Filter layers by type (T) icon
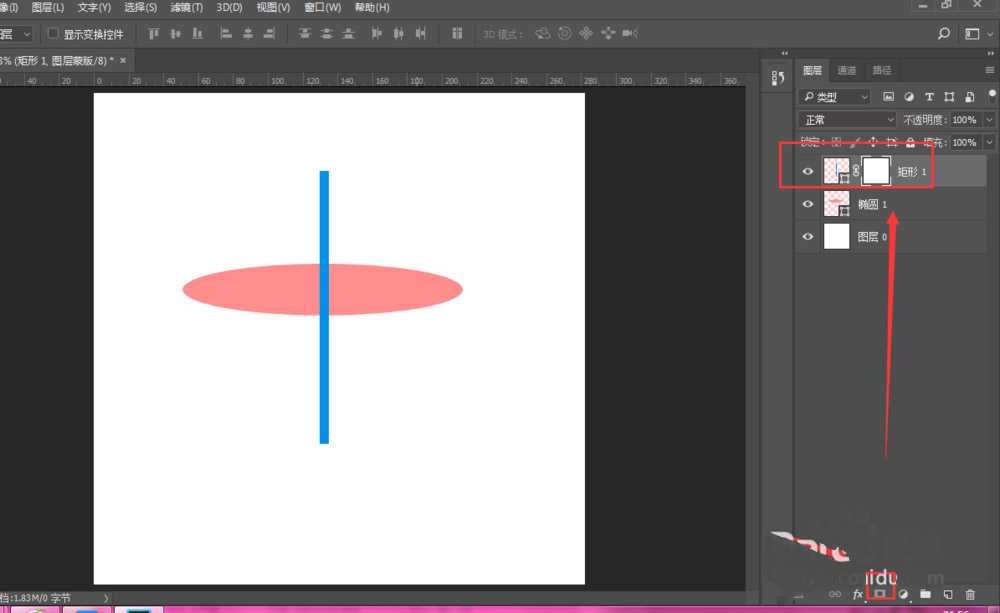 pyautogui.click(x=929, y=97)
